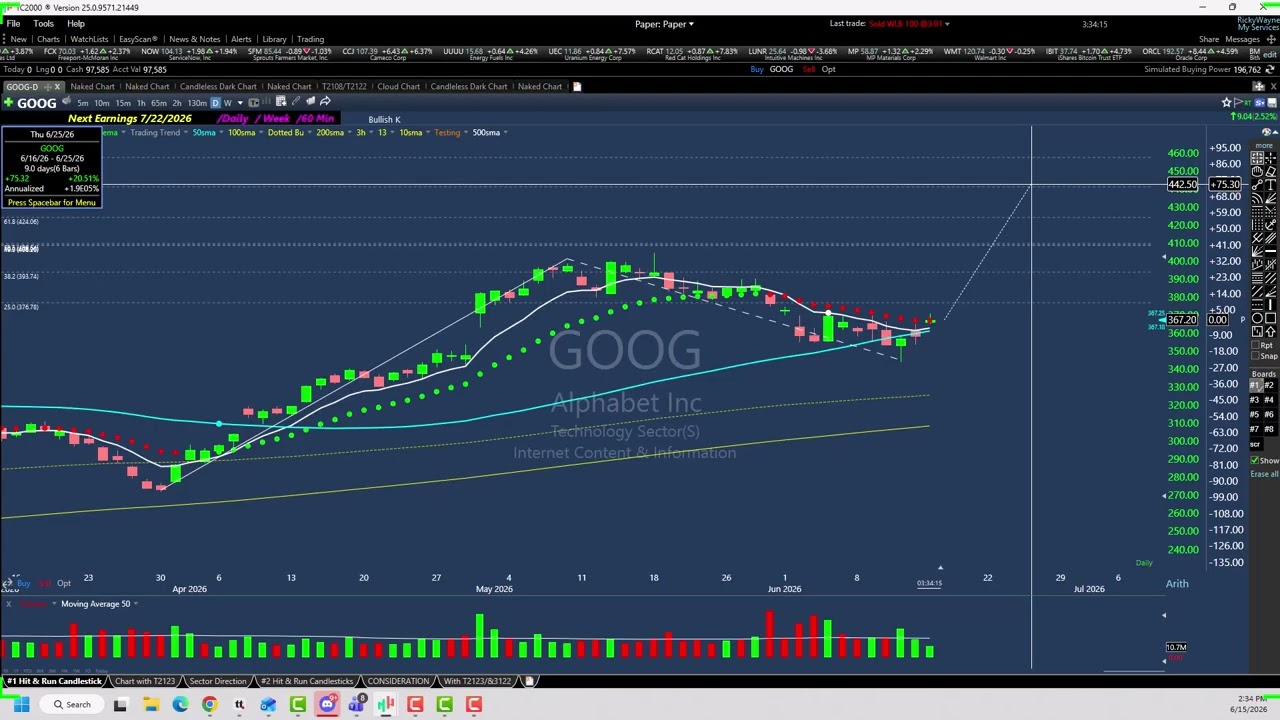Screen dimensions: 1280x720
Task: Click the Erase all button
Action: (1264, 473)
